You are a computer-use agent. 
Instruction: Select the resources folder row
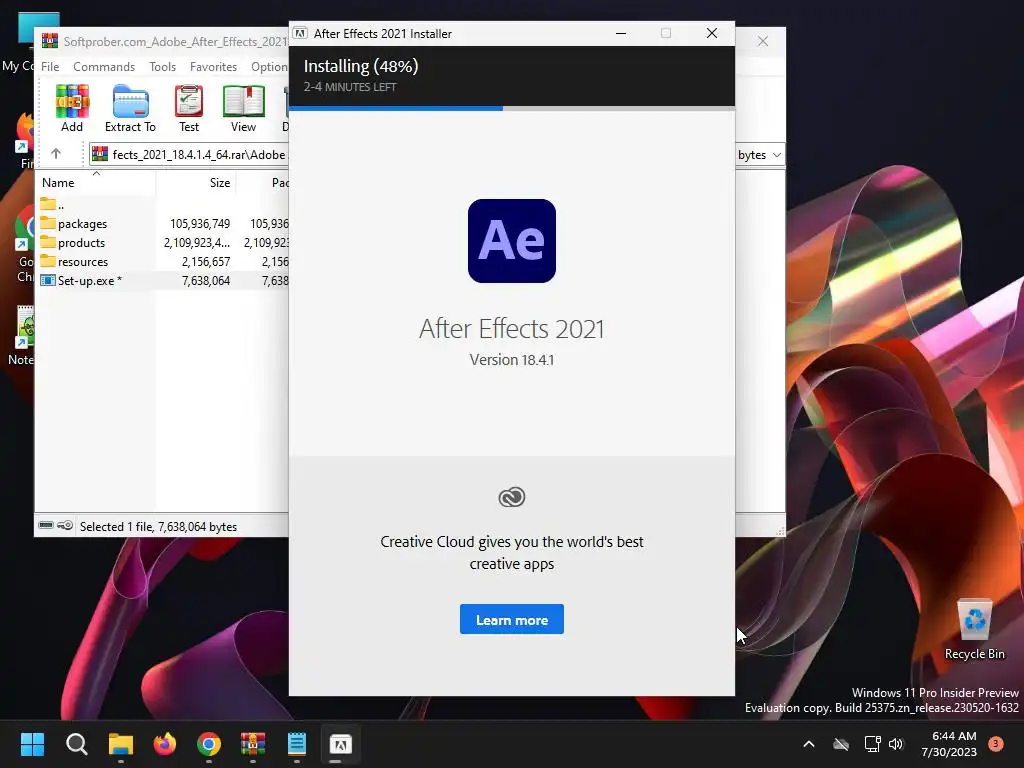pyautogui.click(x=163, y=262)
